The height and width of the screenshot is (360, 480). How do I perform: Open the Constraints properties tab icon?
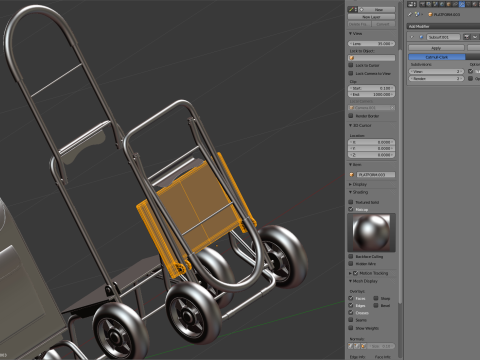pyautogui.click(x=455, y=4)
